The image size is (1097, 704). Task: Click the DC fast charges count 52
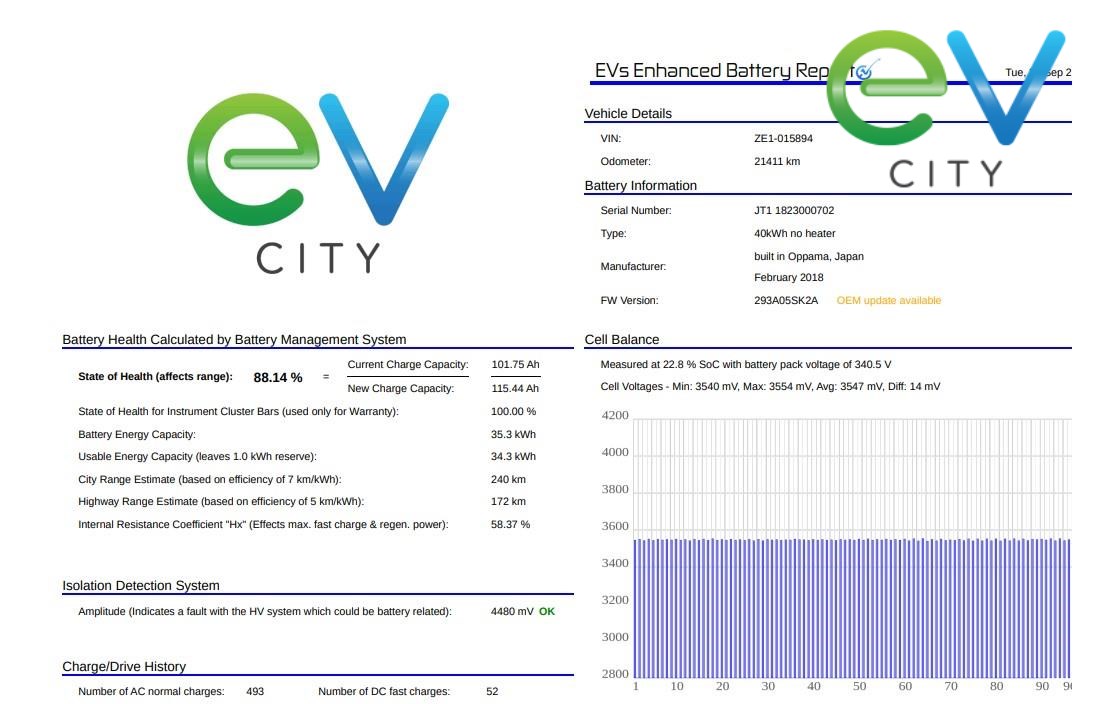492,692
